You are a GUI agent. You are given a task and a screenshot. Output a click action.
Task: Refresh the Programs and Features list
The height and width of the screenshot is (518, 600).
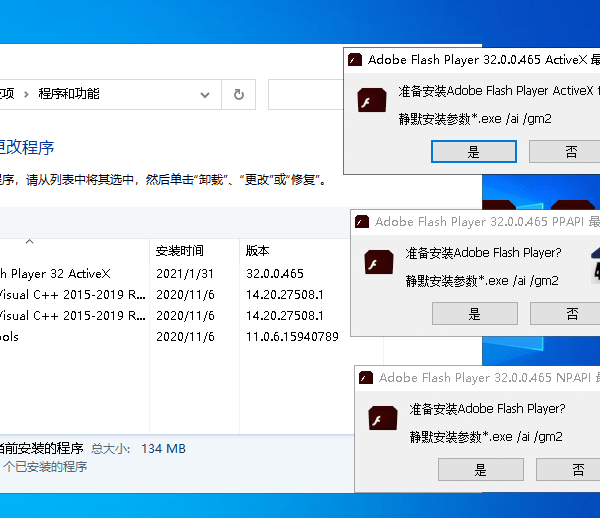coord(238,95)
